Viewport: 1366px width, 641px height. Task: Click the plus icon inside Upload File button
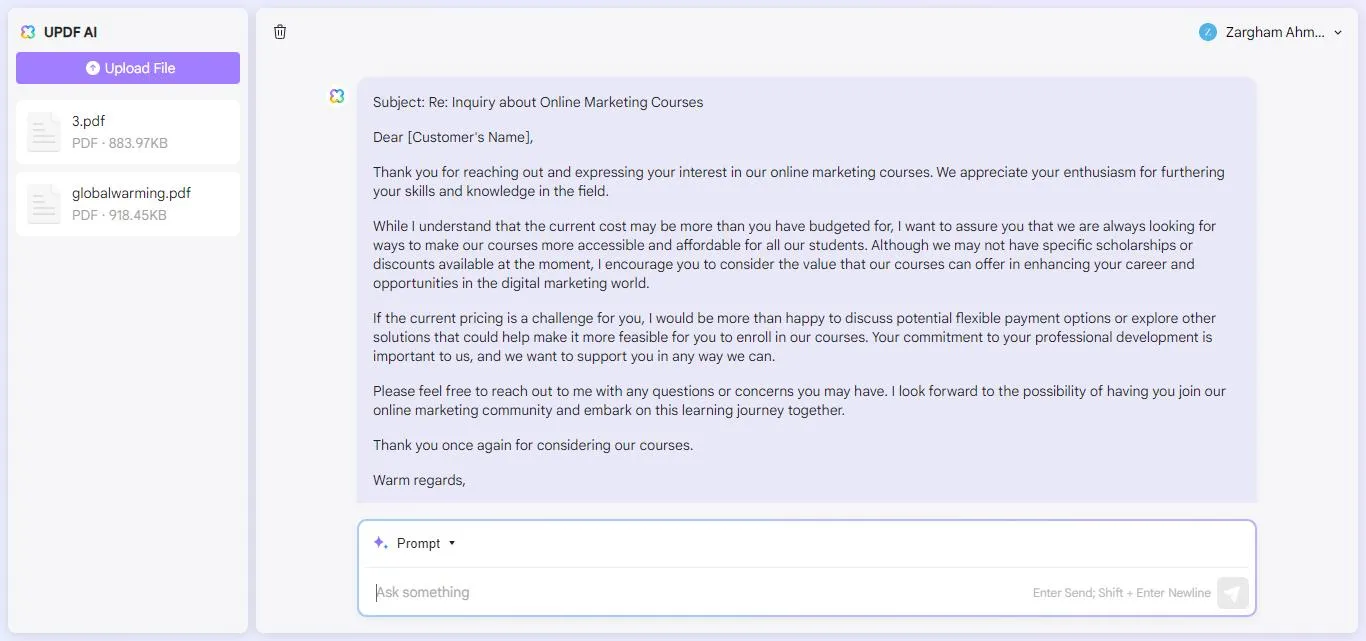(x=92, y=68)
